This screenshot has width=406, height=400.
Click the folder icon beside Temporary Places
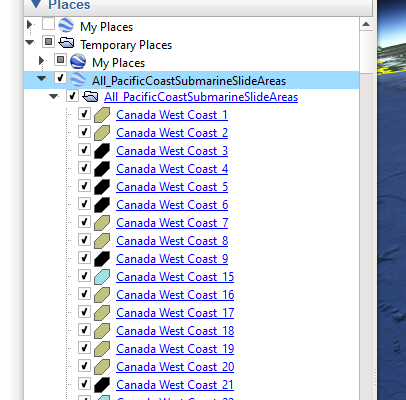click(x=66, y=43)
